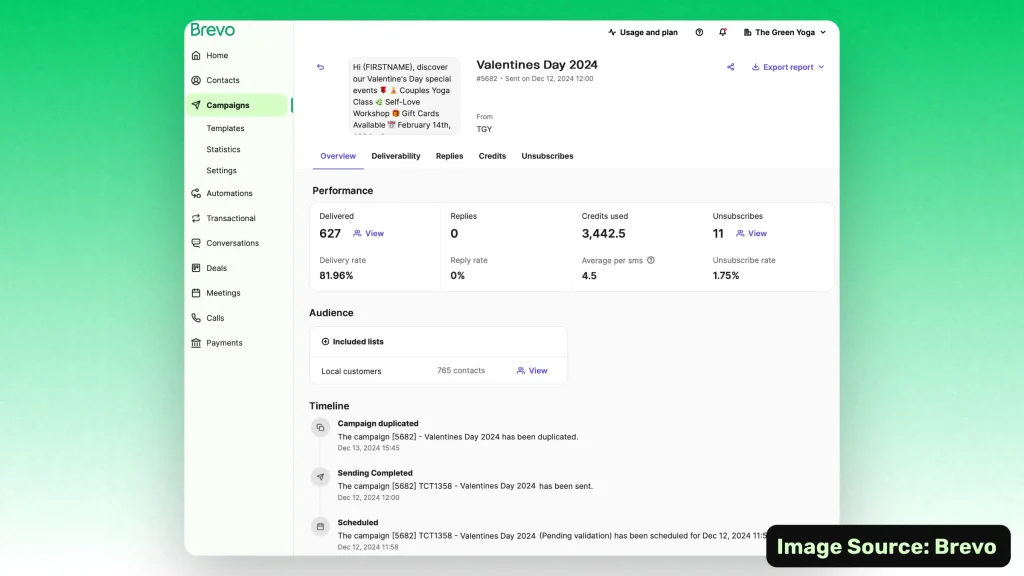Click the Local customers list name

pos(351,371)
